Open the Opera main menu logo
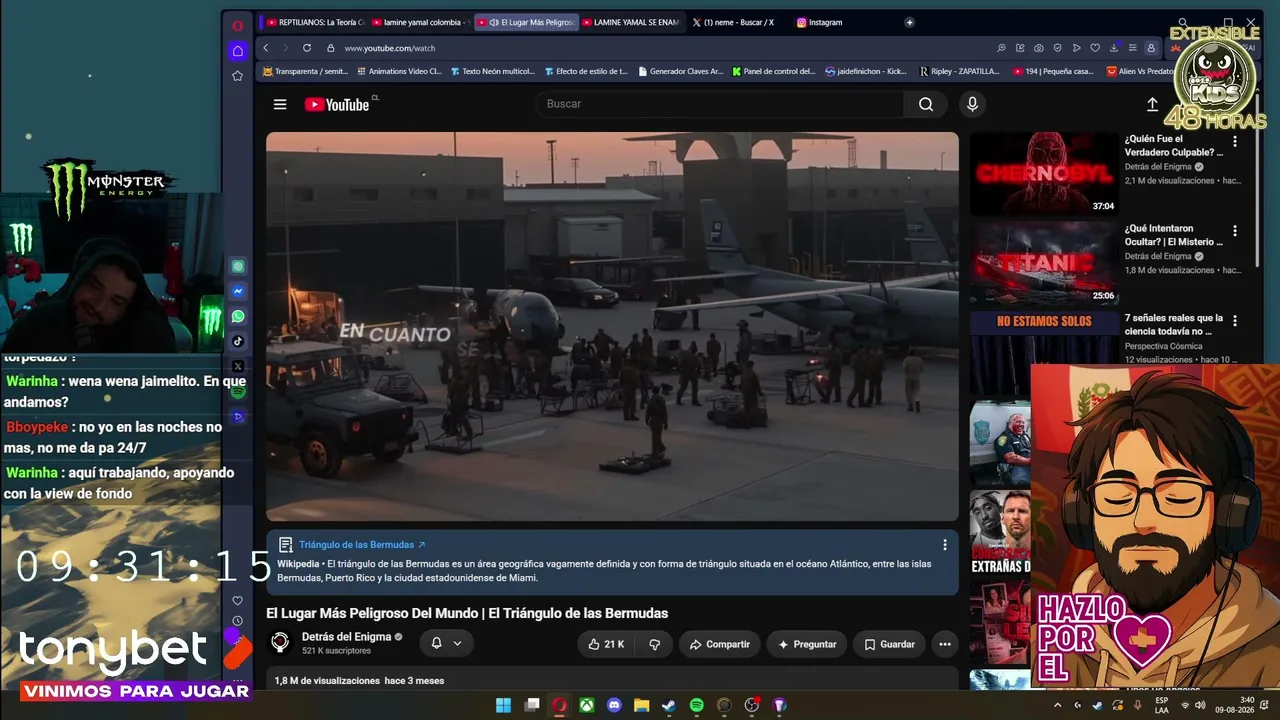 click(238, 26)
